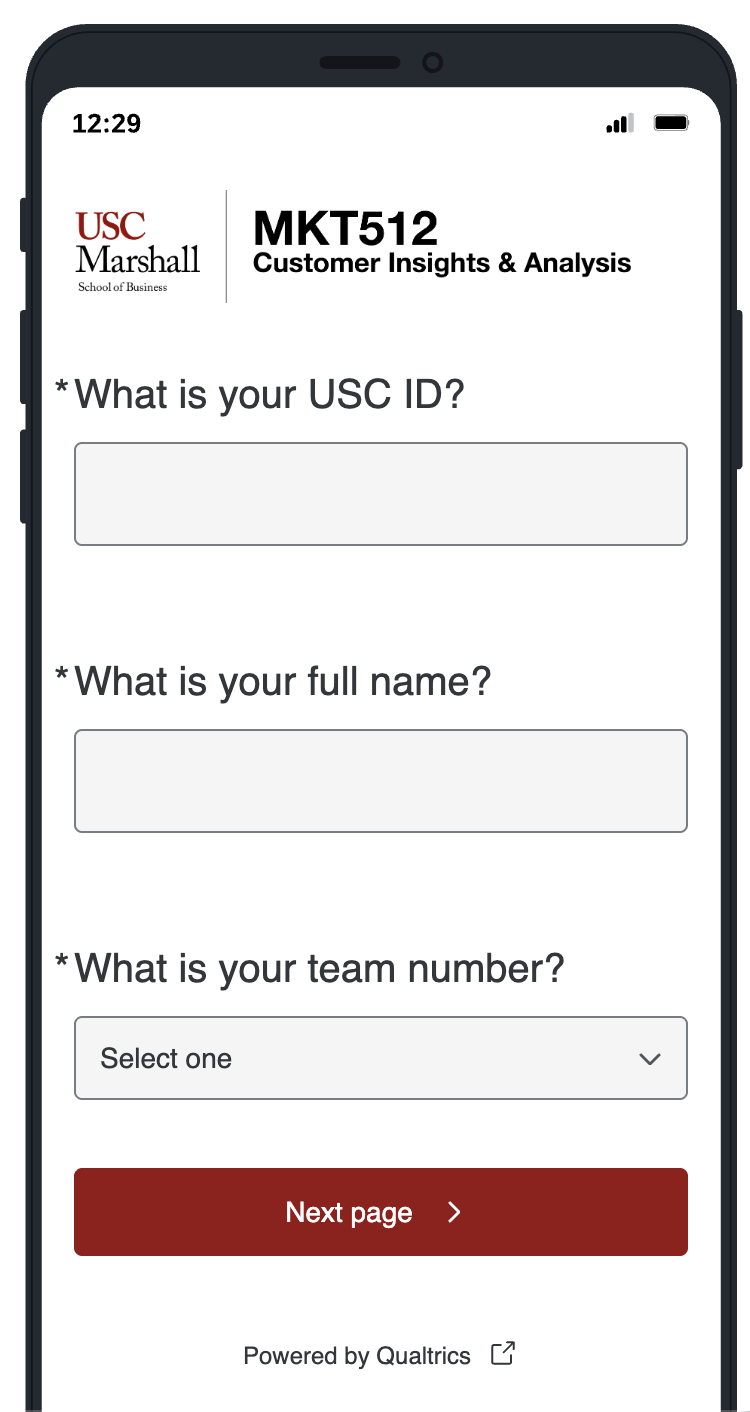This screenshot has width=750, height=1412.
Task: Click the USC Marshall logo
Action: click(137, 250)
